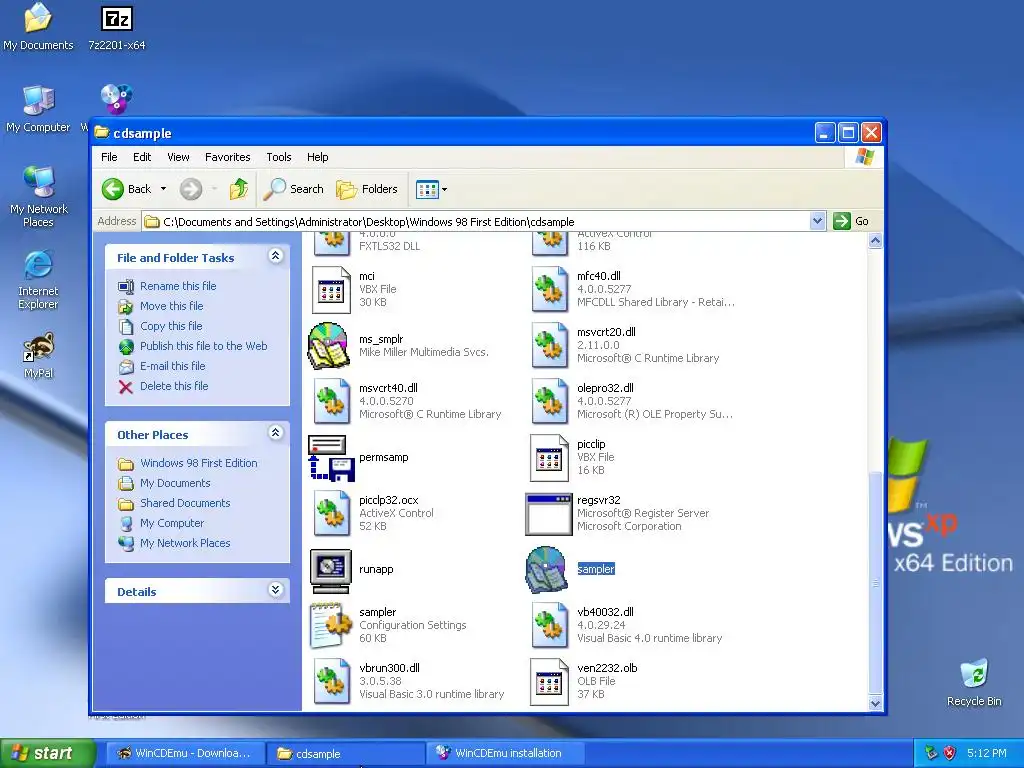Select the picclp32.ocx file icon

coord(330,514)
